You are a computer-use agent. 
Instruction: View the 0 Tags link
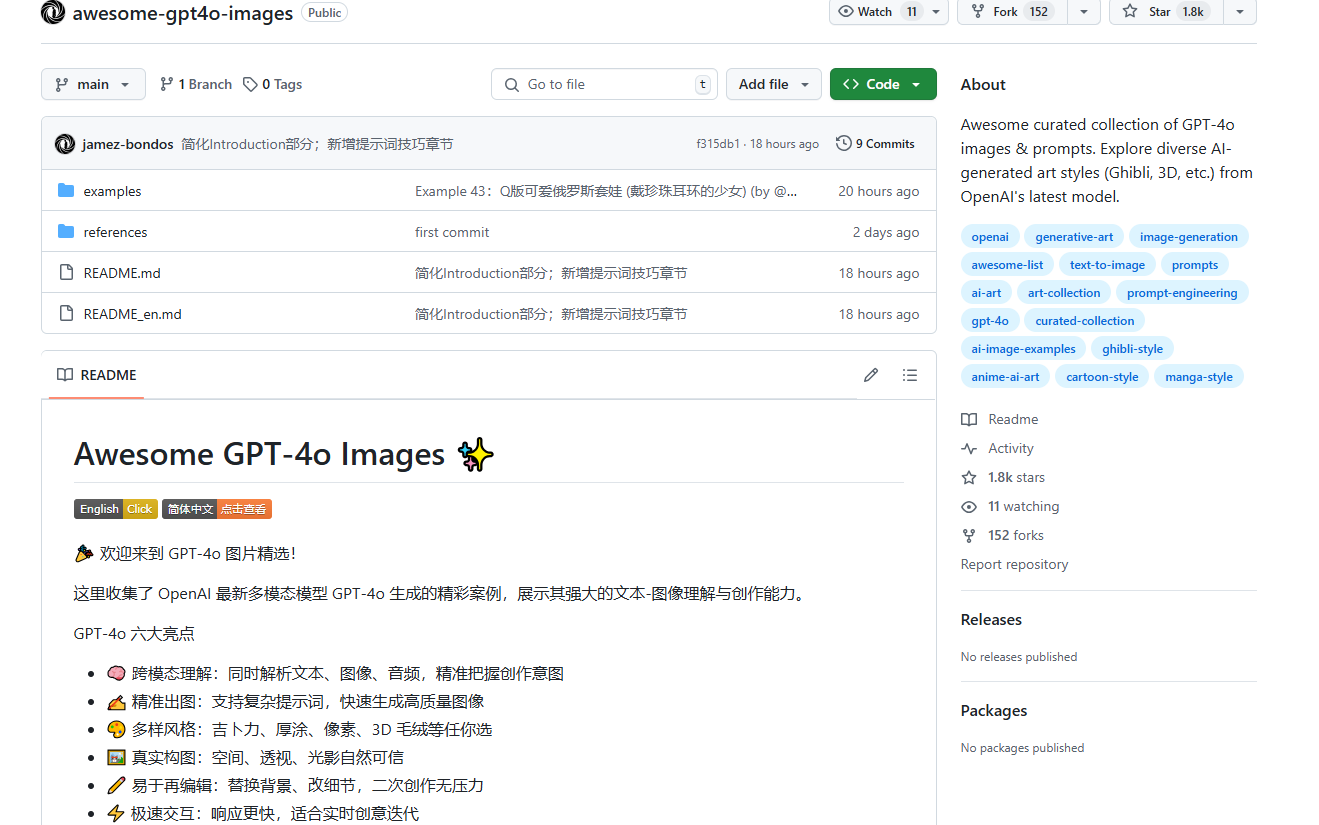(x=272, y=84)
